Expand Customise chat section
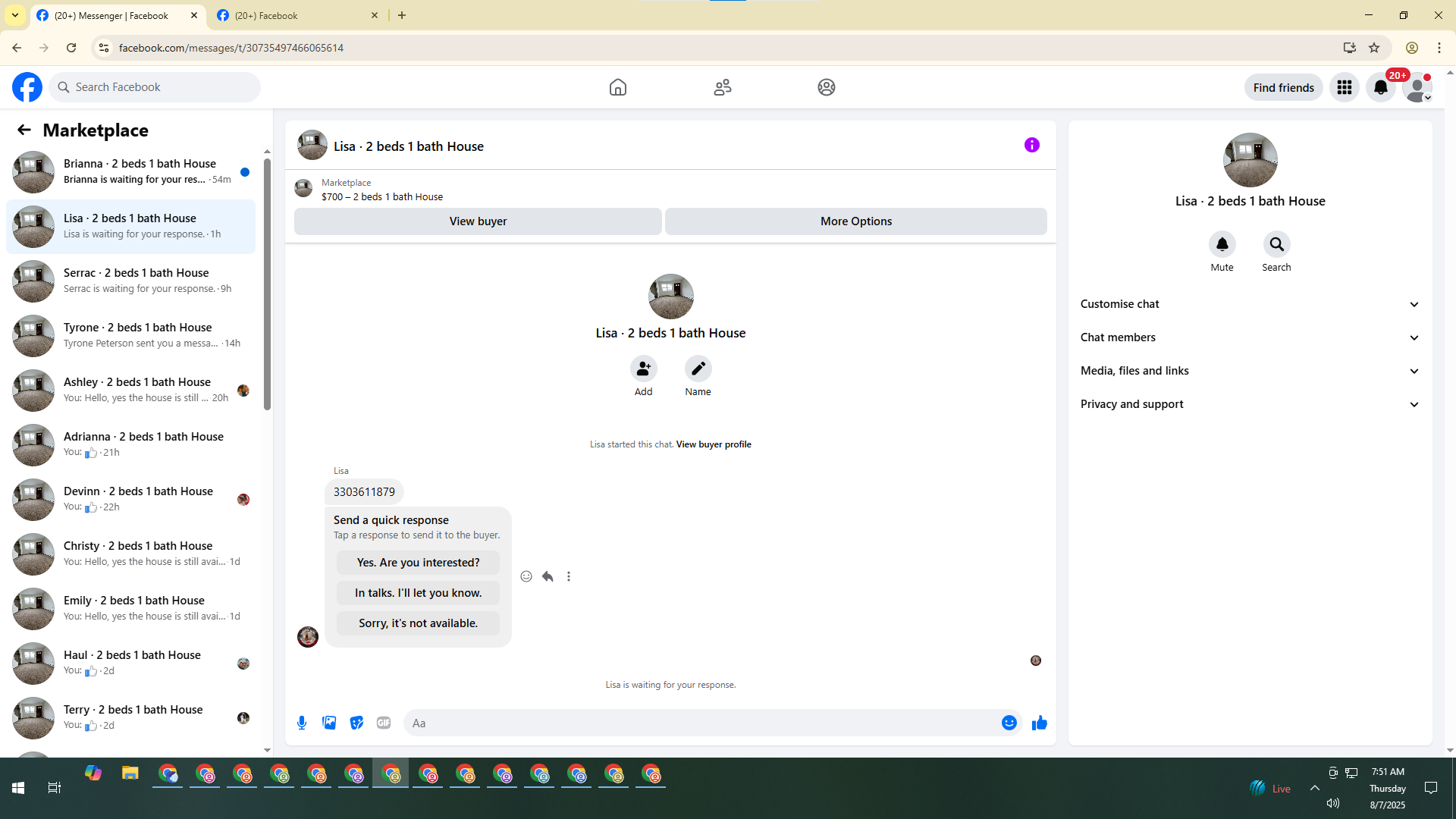1456x819 pixels. pyautogui.click(x=1250, y=304)
